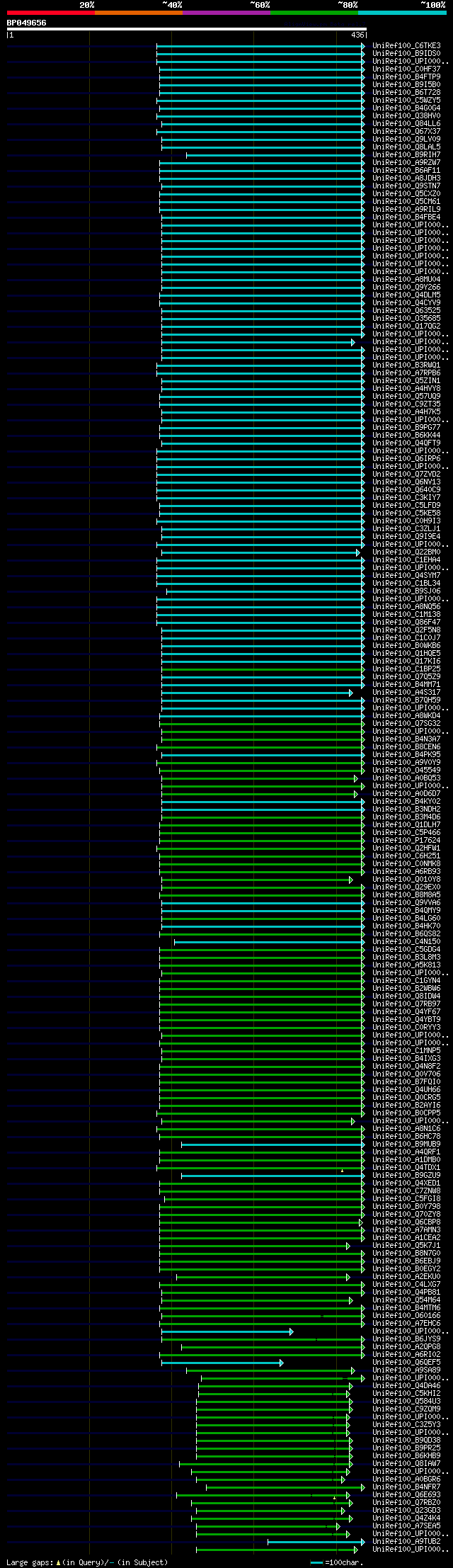The image size is (453, 1568).
Task: Open UniRef100_B9SJ06 hit
Action: [406, 591]
